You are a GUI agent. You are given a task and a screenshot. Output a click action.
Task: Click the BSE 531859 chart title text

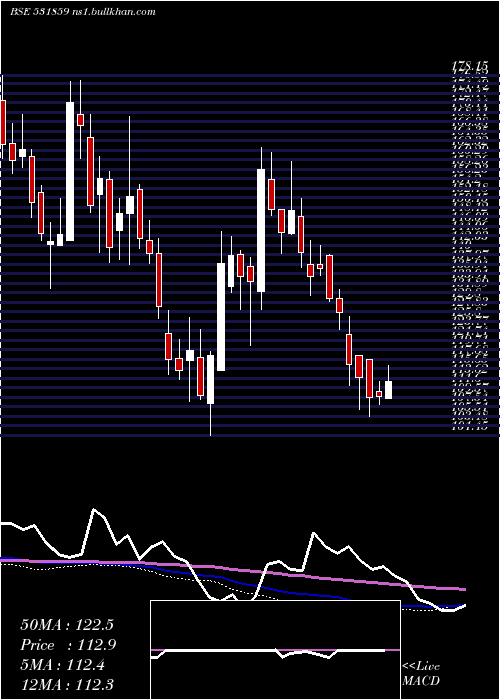coord(83,12)
